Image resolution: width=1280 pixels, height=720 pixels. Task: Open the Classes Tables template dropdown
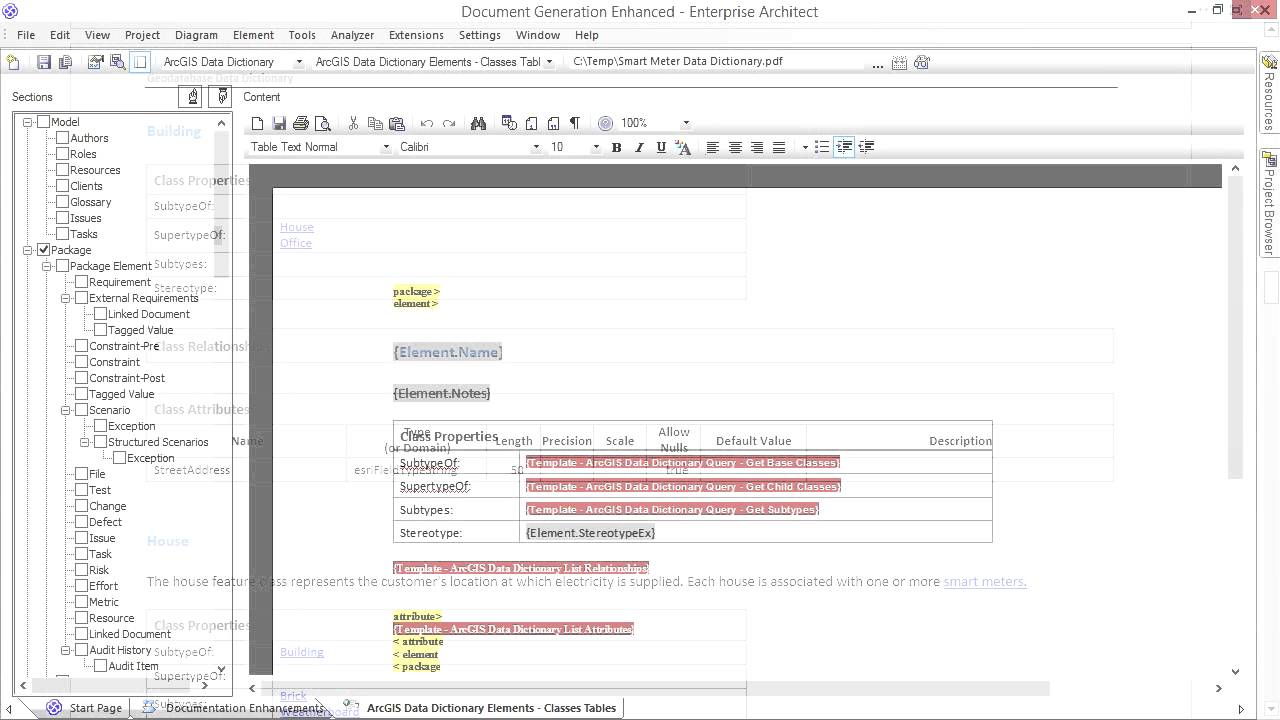click(549, 62)
